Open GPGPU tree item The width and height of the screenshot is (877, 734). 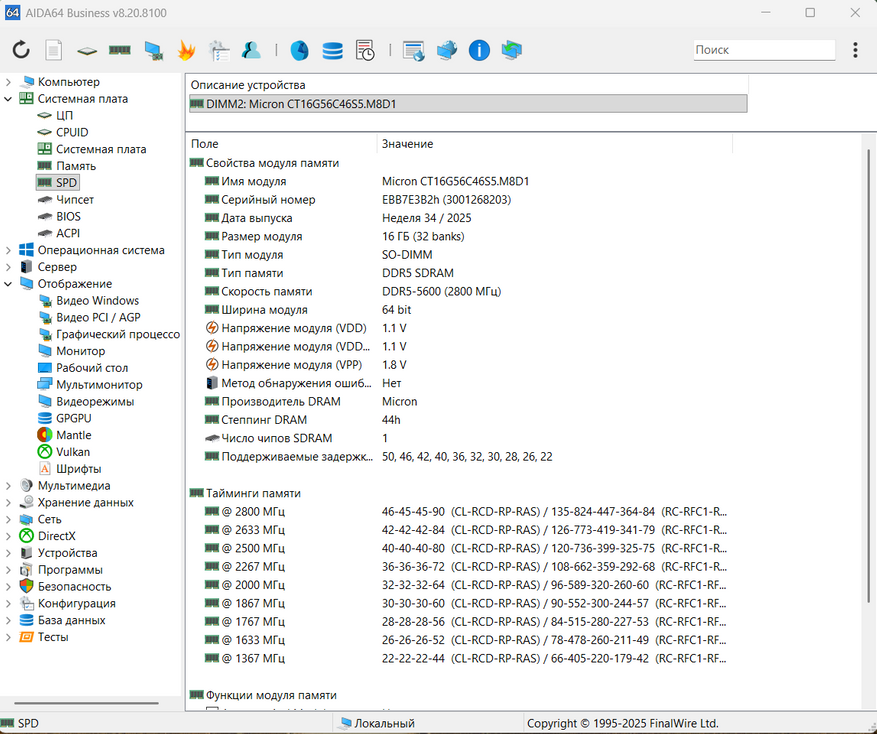point(73,418)
